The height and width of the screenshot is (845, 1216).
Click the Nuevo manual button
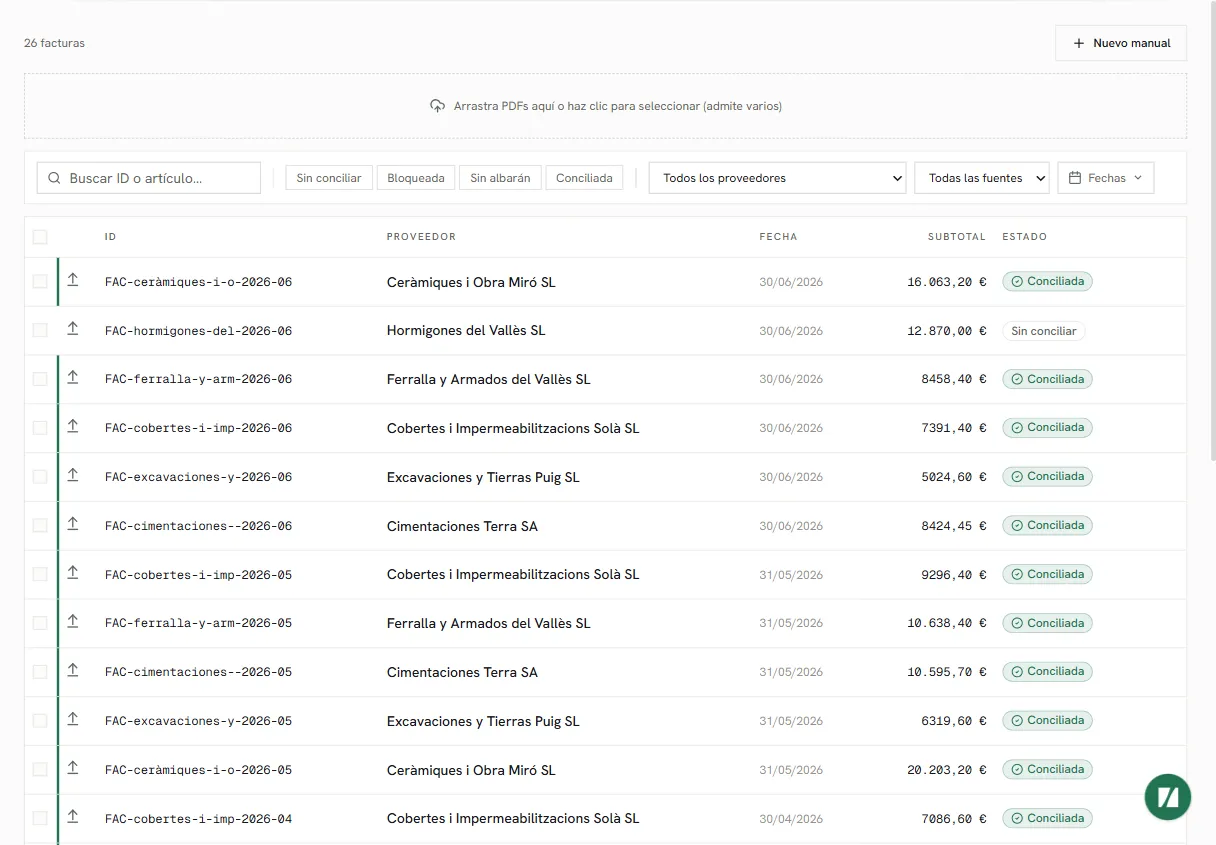(1121, 43)
